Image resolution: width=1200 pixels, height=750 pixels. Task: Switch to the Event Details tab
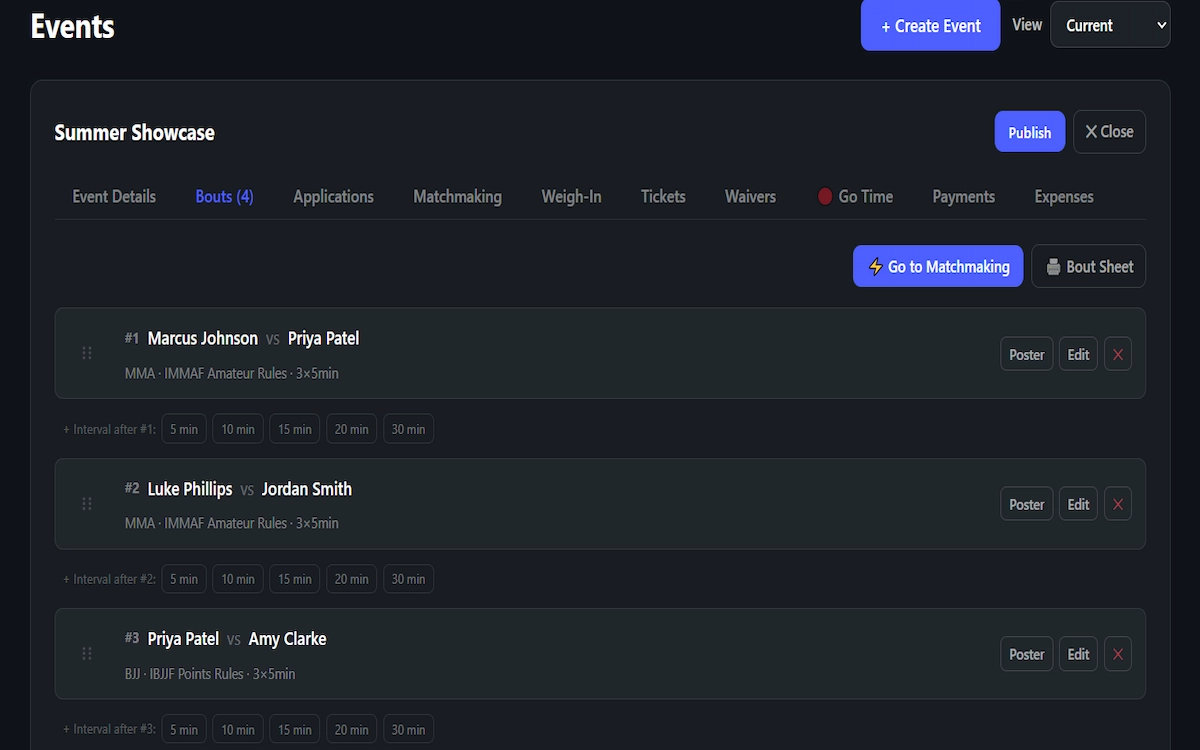[114, 196]
